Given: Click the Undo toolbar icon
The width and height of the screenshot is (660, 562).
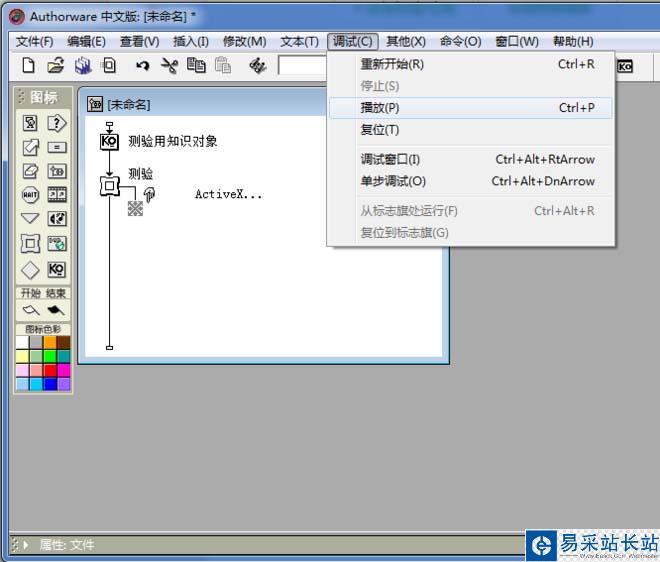Looking at the screenshot, I should click(143, 66).
